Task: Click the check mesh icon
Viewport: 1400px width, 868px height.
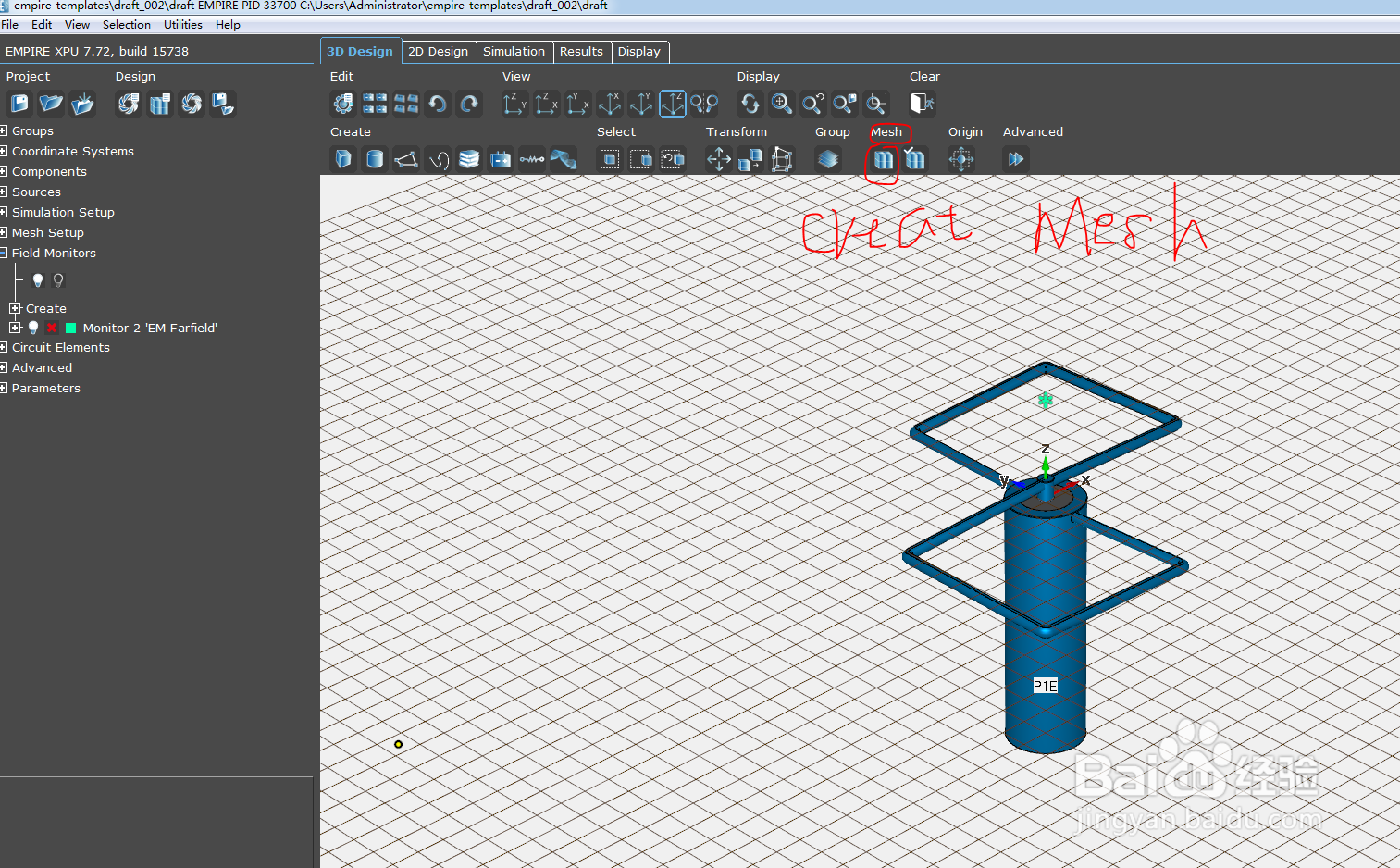Action: [915, 159]
